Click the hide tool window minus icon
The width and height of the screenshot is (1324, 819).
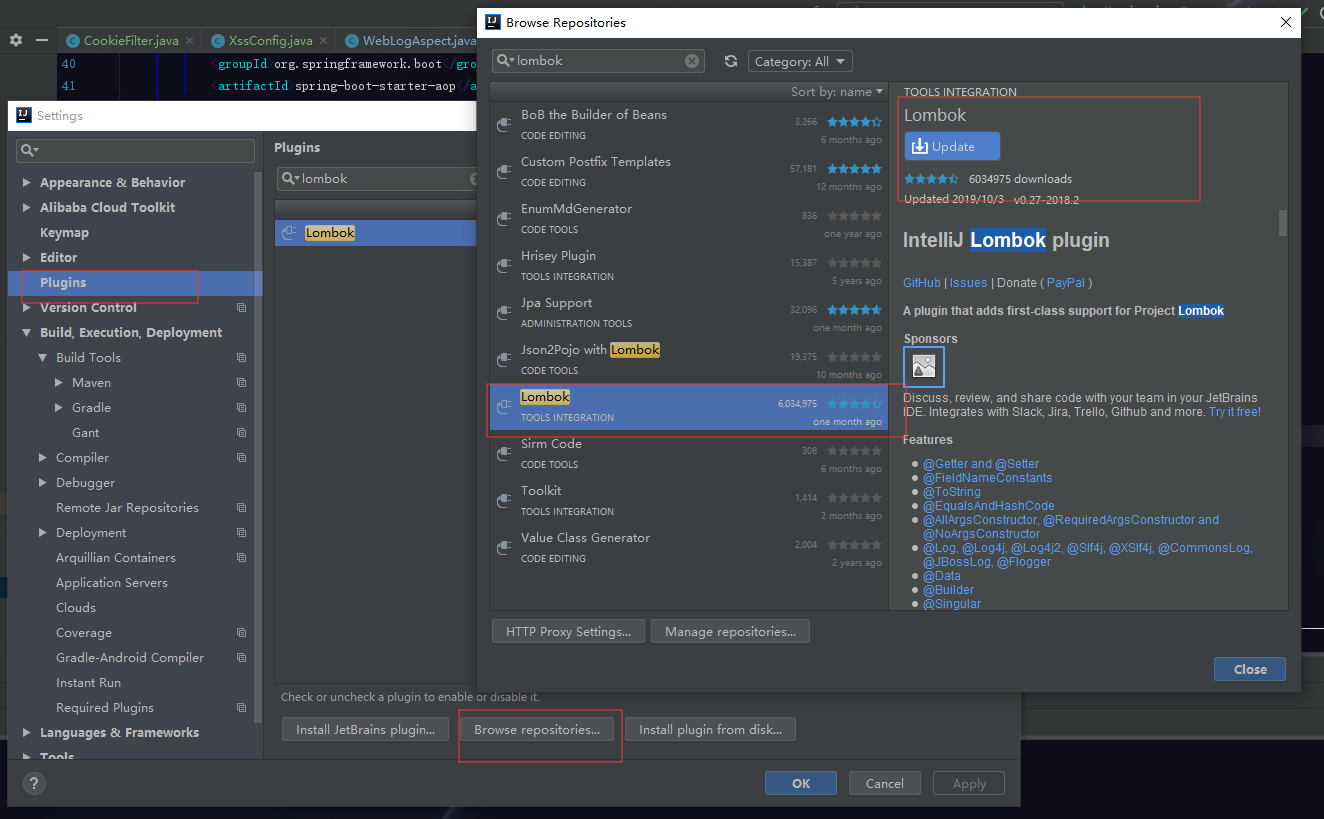(x=42, y=40)
